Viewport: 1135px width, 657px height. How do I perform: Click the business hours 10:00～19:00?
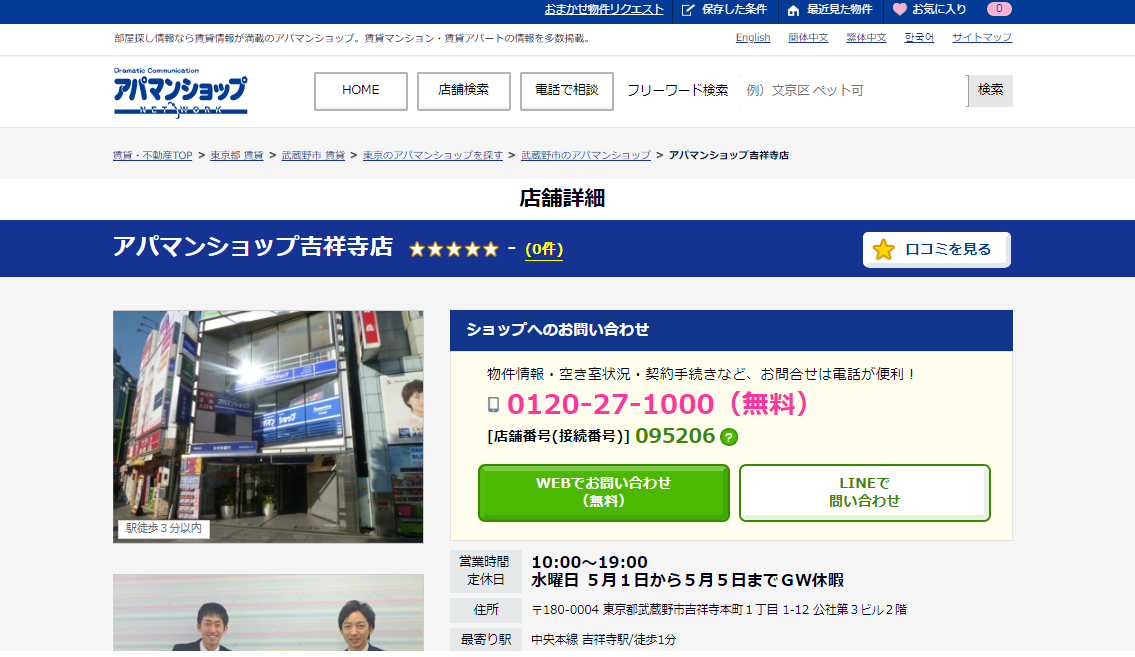click(589, 562)
